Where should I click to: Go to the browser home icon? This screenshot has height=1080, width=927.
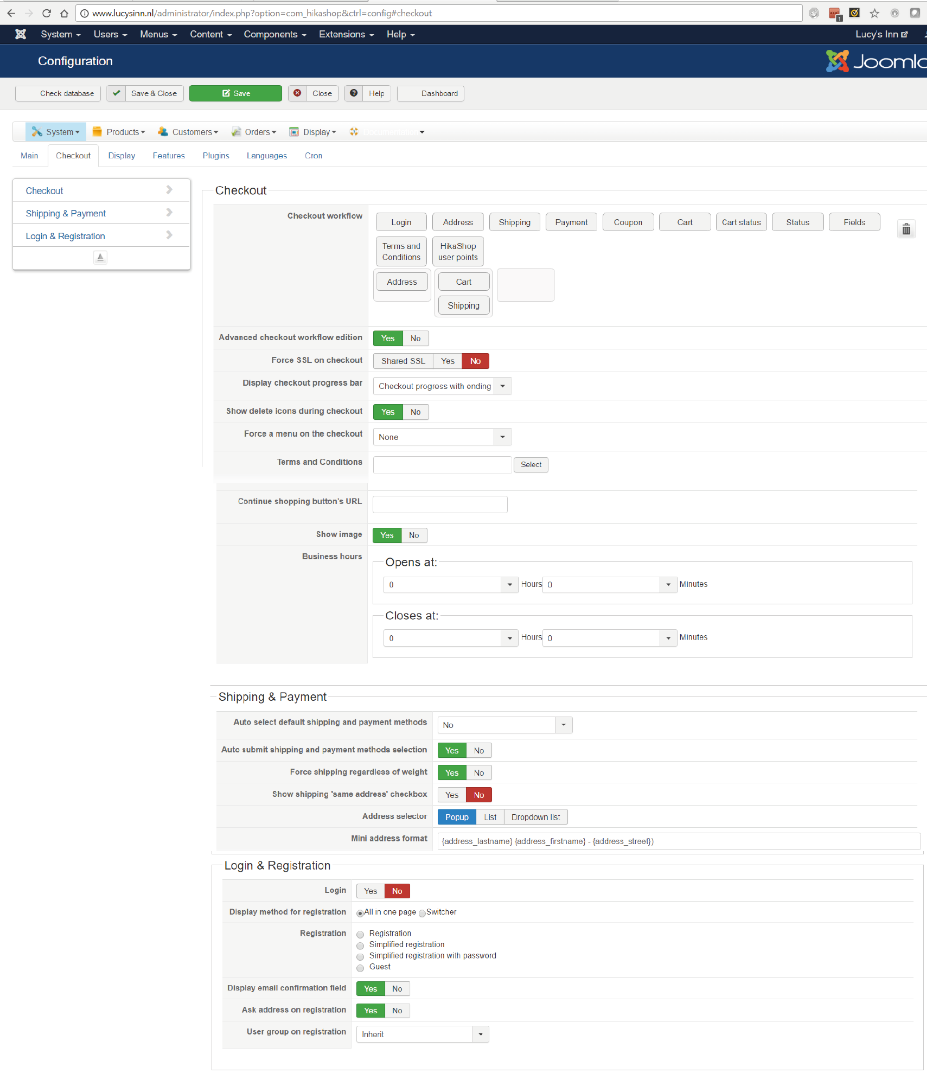click(x=64, y=13)
